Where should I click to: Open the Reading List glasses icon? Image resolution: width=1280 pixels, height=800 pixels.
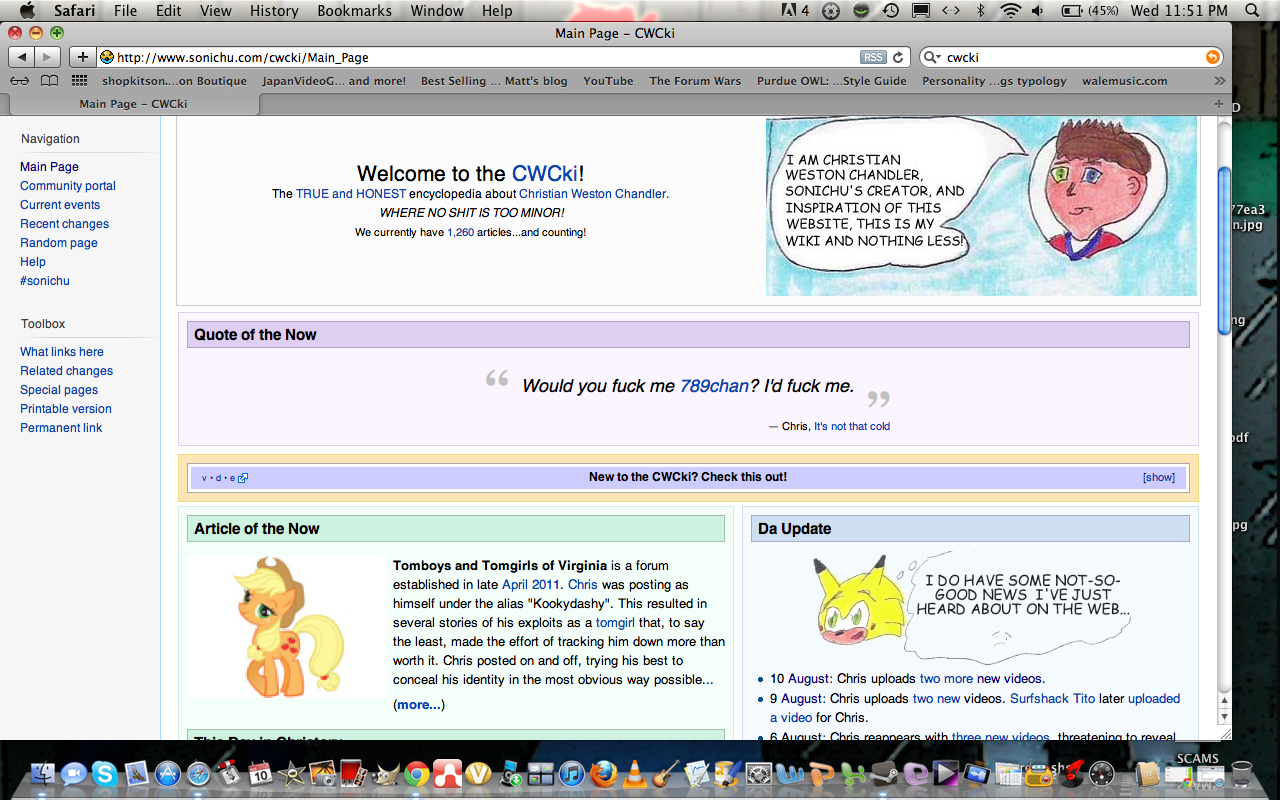[x=19, y=81]
